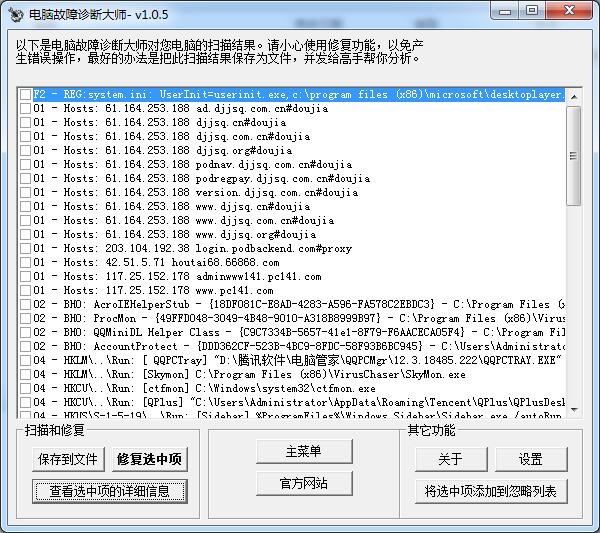
Task: Tick checkbox for HKLM Run QQPCTray
Action: (x=26, y=360)
